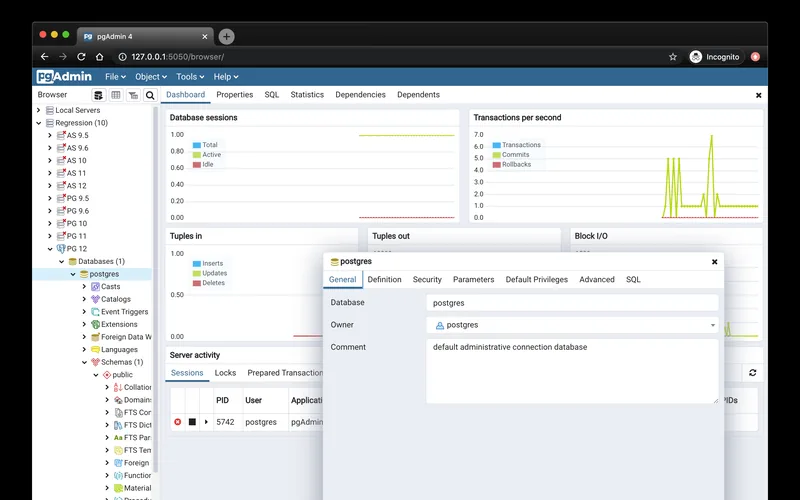Open the Dependents tab
The image size is (800, 500).
(418, 95)
